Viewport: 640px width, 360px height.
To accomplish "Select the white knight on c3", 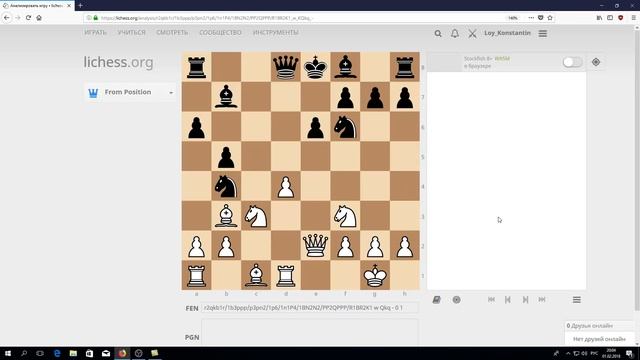I will click(256, 216).
